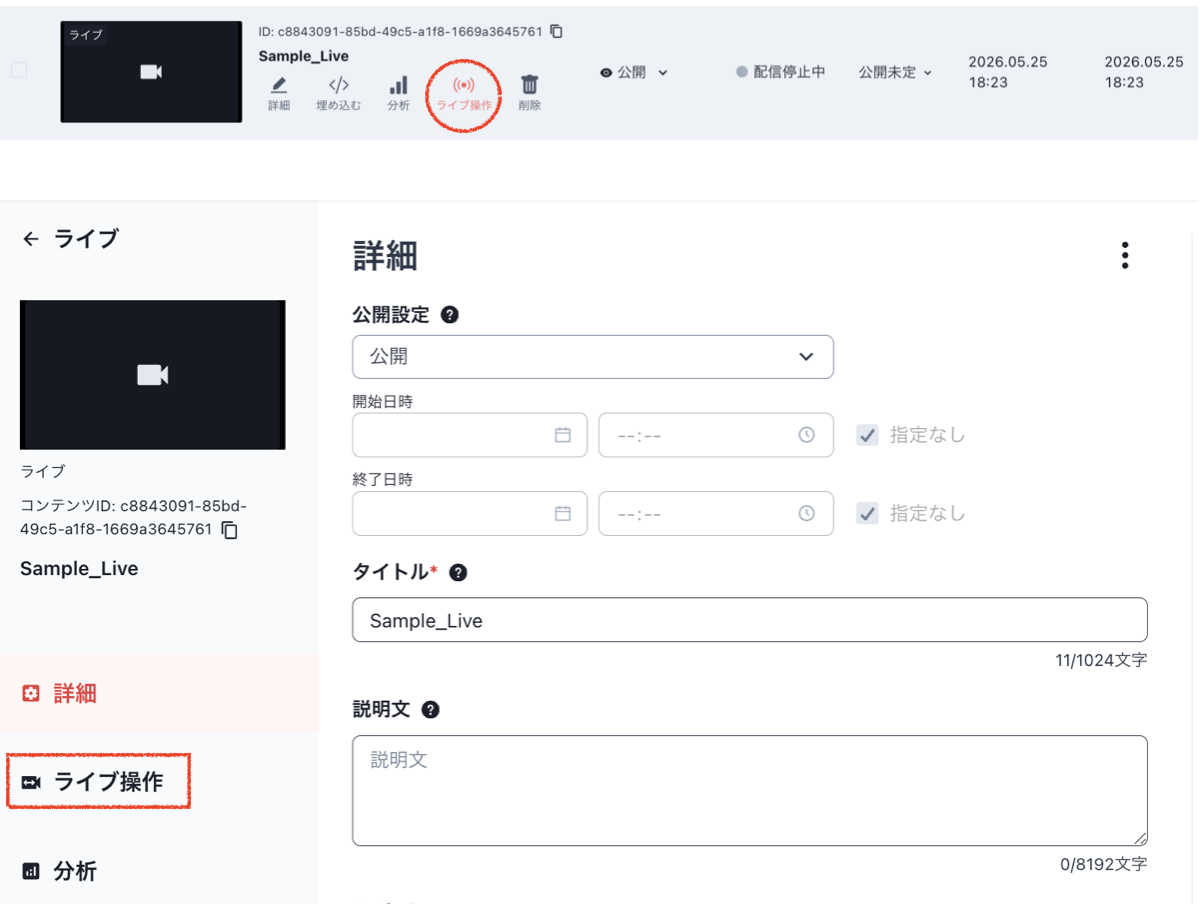Open the clock picker for 終了日時
Screen dimensions: 1200x904
(807, 513)
